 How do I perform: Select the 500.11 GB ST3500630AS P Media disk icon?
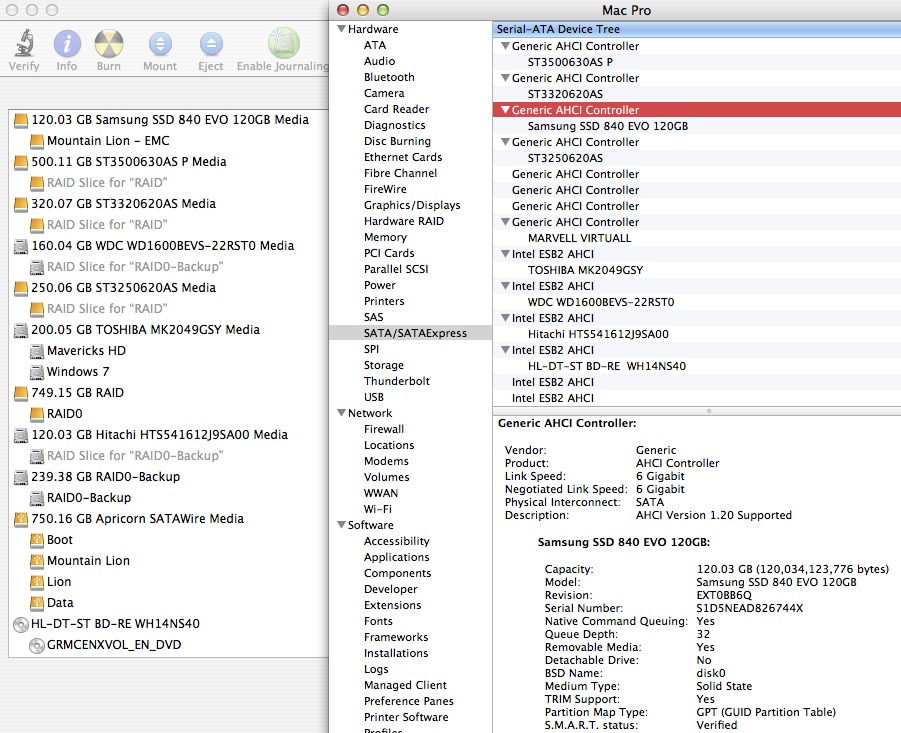[x=21, y=162]
